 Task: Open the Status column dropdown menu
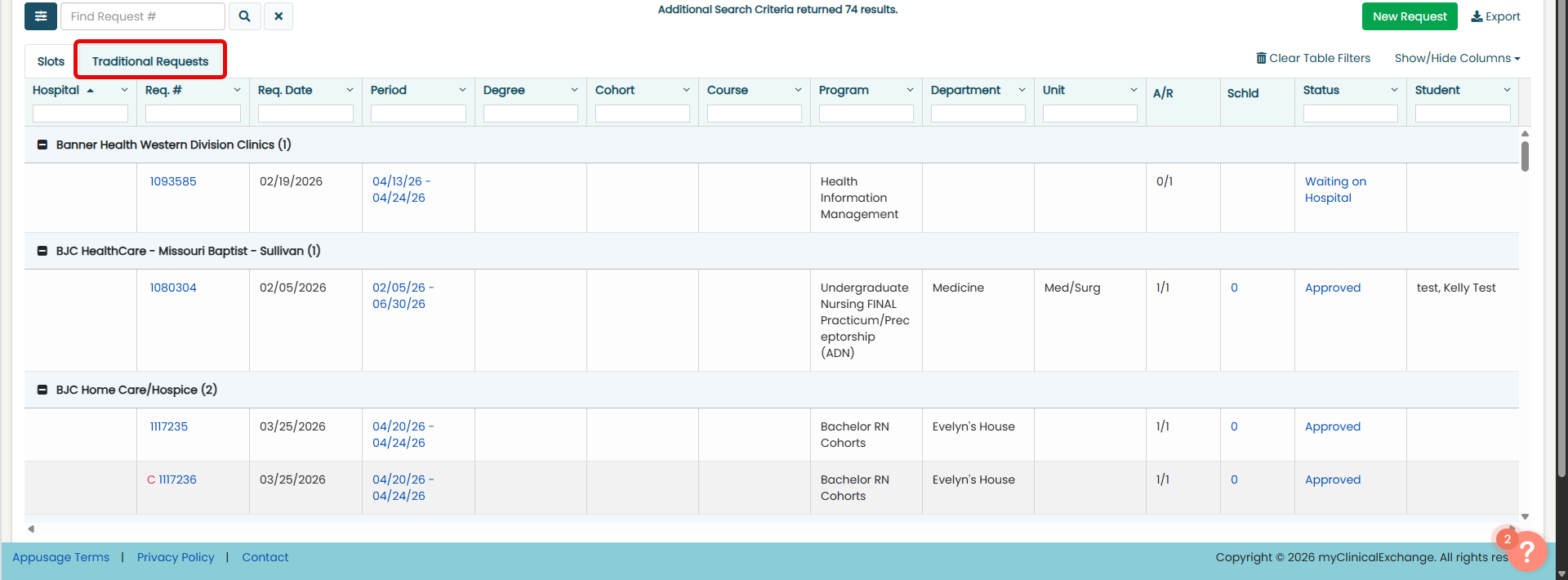[x=1394, y=90]
